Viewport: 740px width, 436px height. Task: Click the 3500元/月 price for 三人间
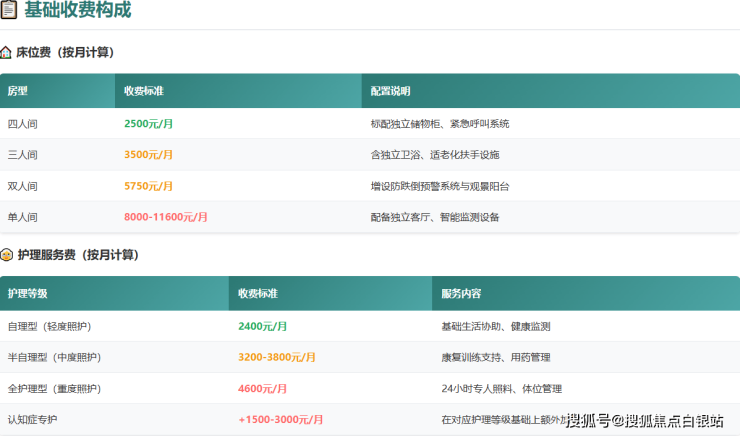(148, 155)
